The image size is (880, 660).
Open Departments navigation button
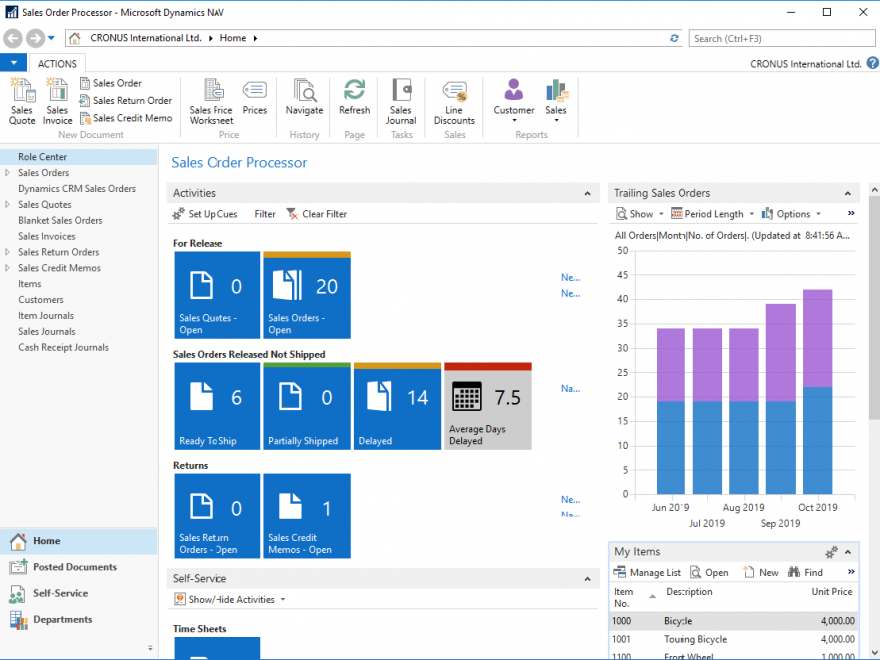click(x=79, y=620)
